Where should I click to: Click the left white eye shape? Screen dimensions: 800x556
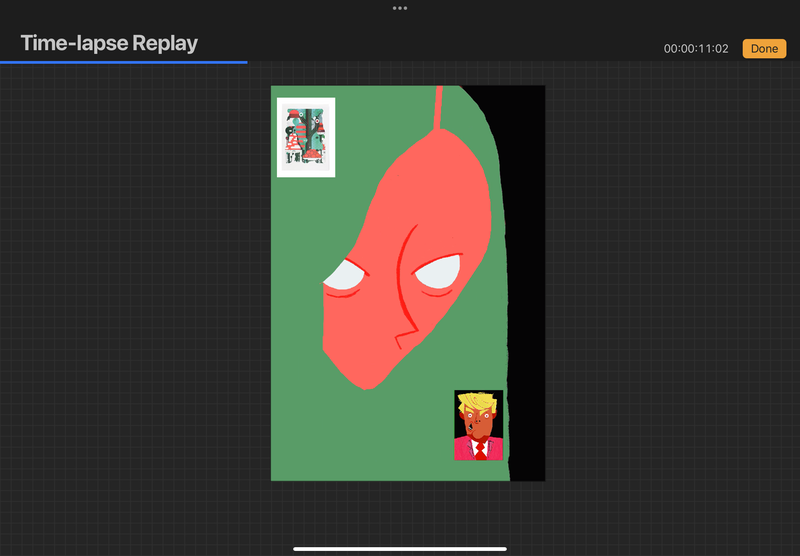point(342,274)
